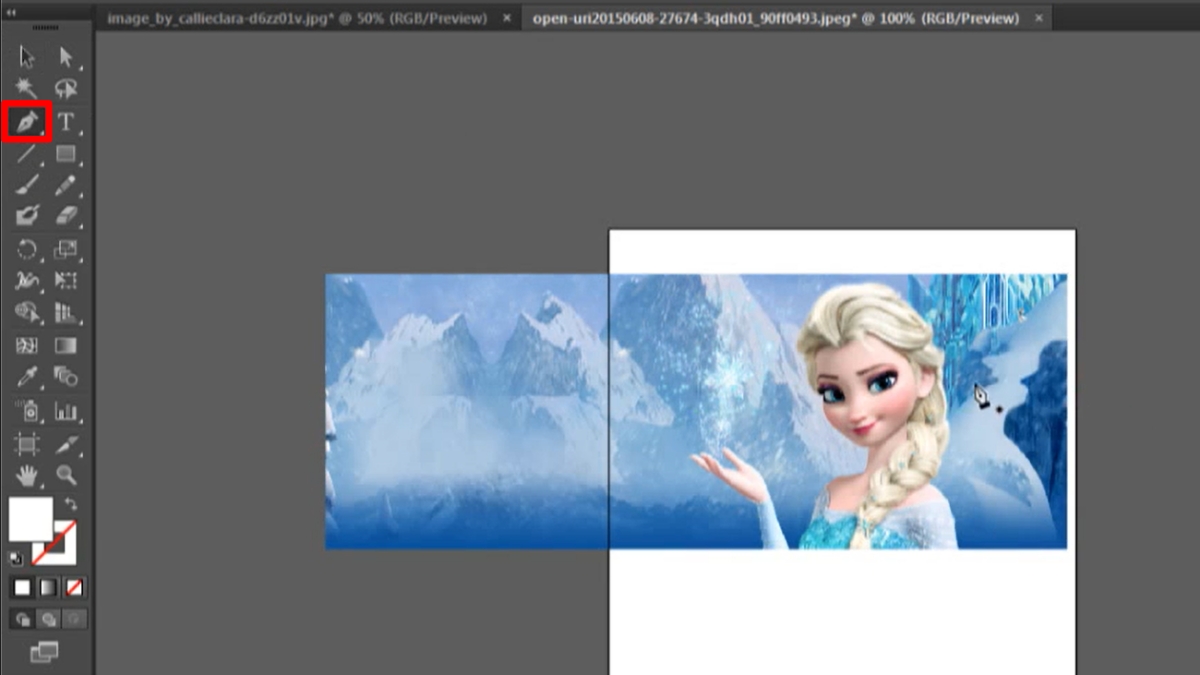This screenshot has height=675, width=1200.
Task: Activate the Hand tool
Action: point(27,474)
